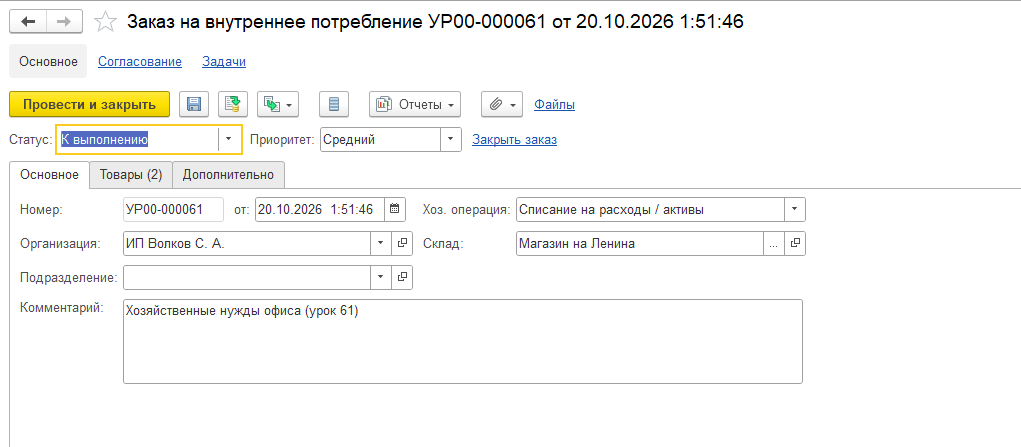Screen dimensions: 1021x447
Task: Click the Статус field with К выполнению
Action: coord(137,139)
